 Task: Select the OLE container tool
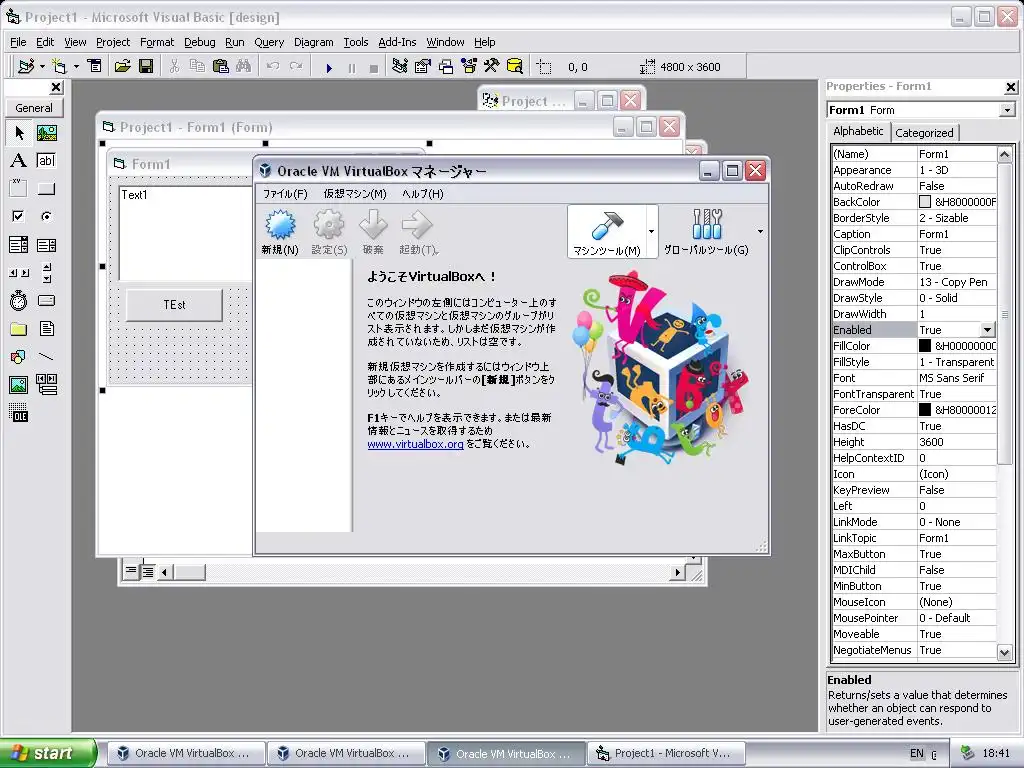point(19,413)
